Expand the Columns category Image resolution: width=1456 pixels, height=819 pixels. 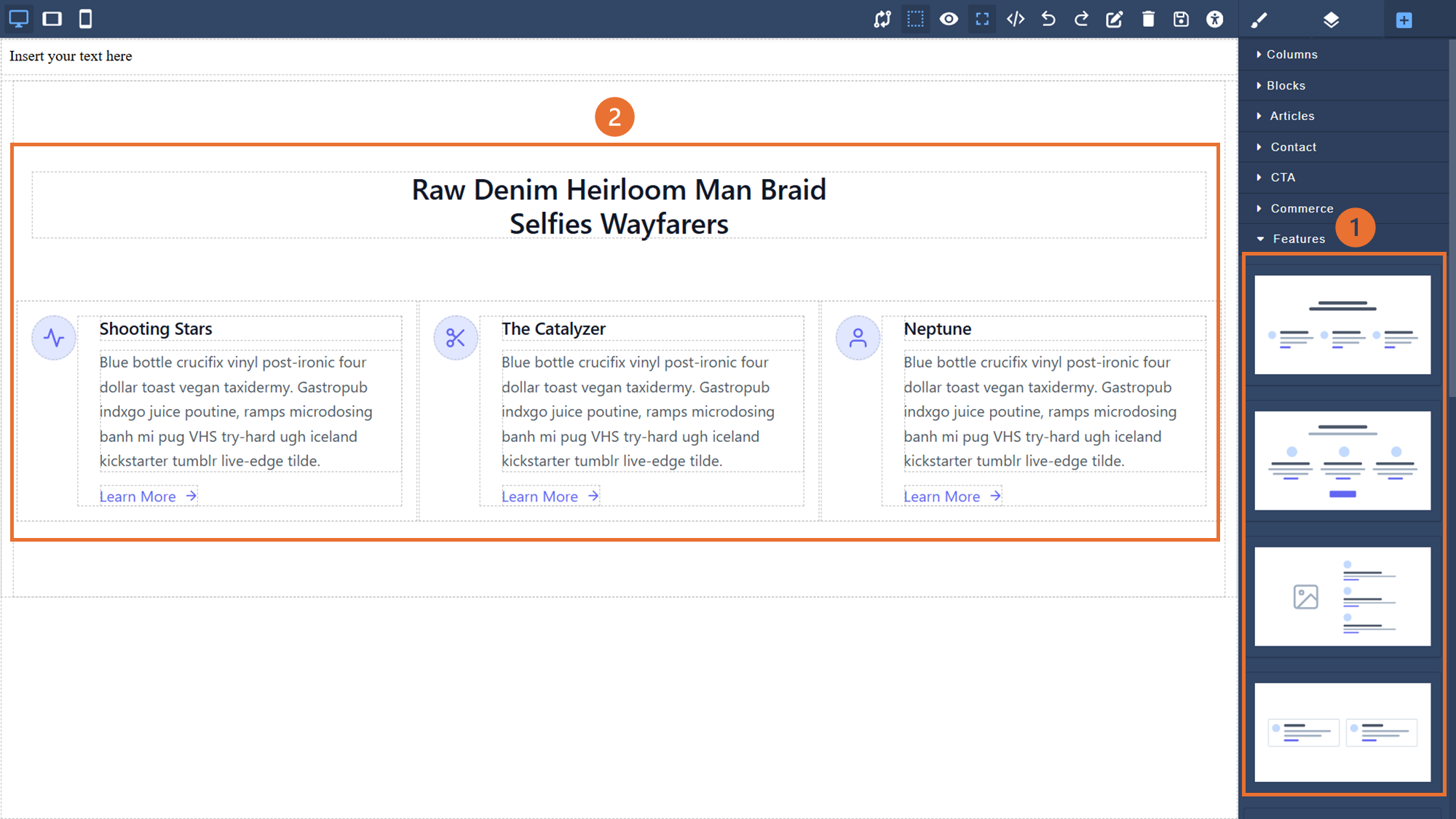[x=1291, y=55]
